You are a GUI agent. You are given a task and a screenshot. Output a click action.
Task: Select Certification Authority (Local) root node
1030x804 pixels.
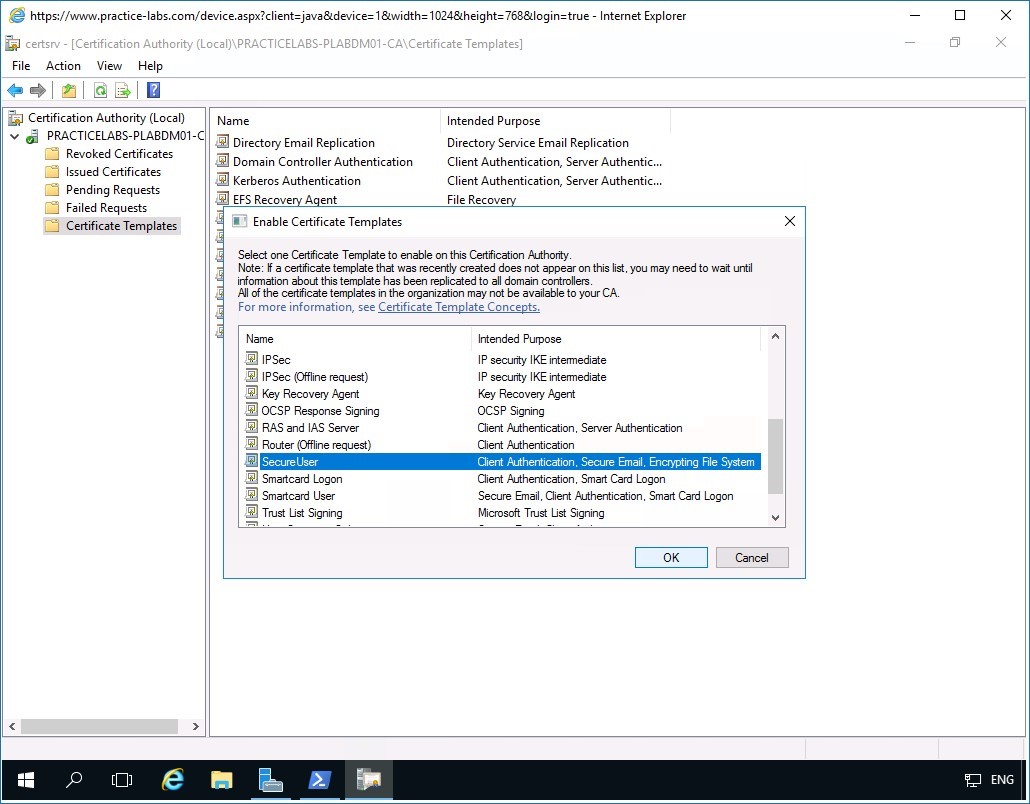point(106,118)
